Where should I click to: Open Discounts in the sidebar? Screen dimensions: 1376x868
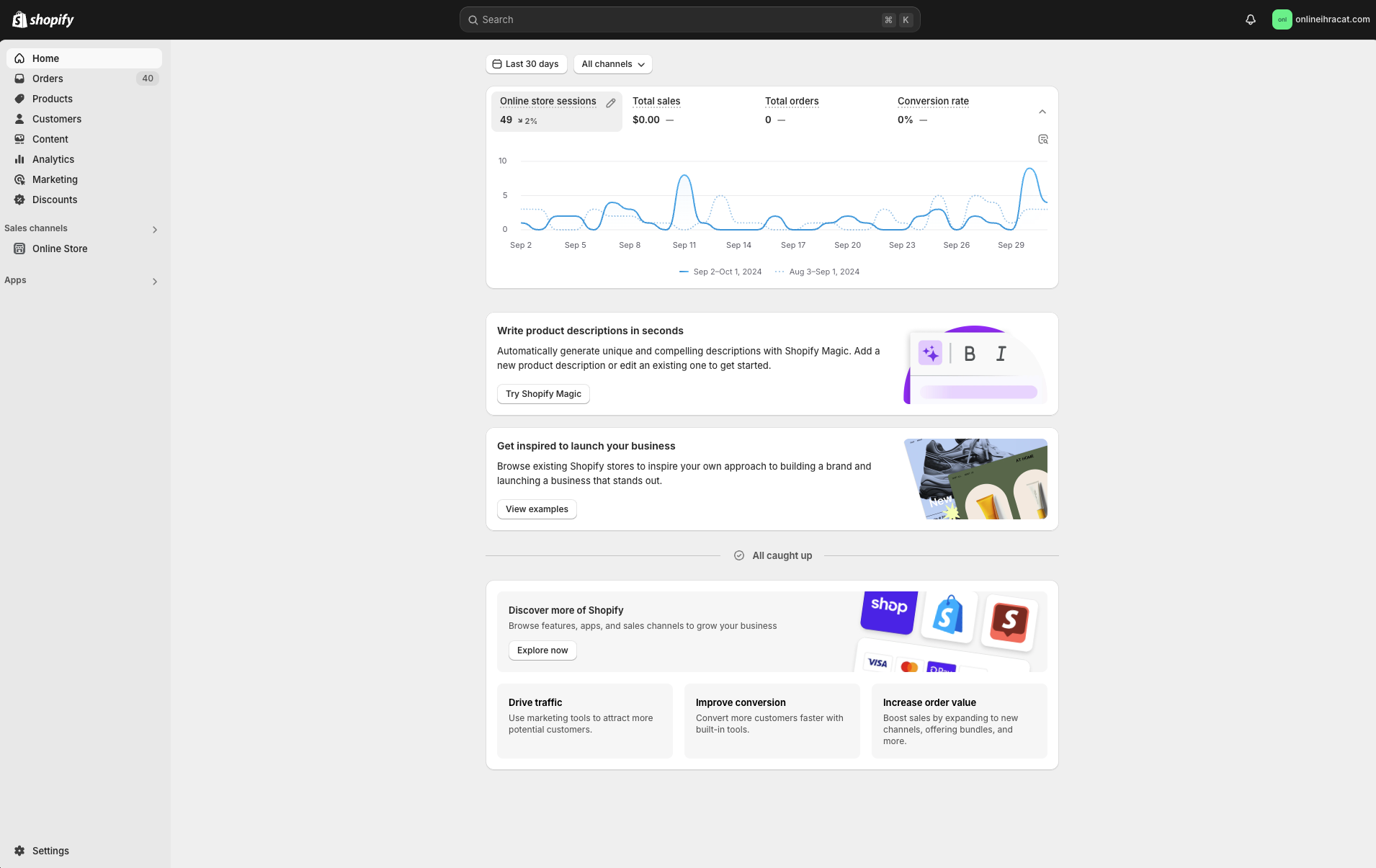pos(84,200)
